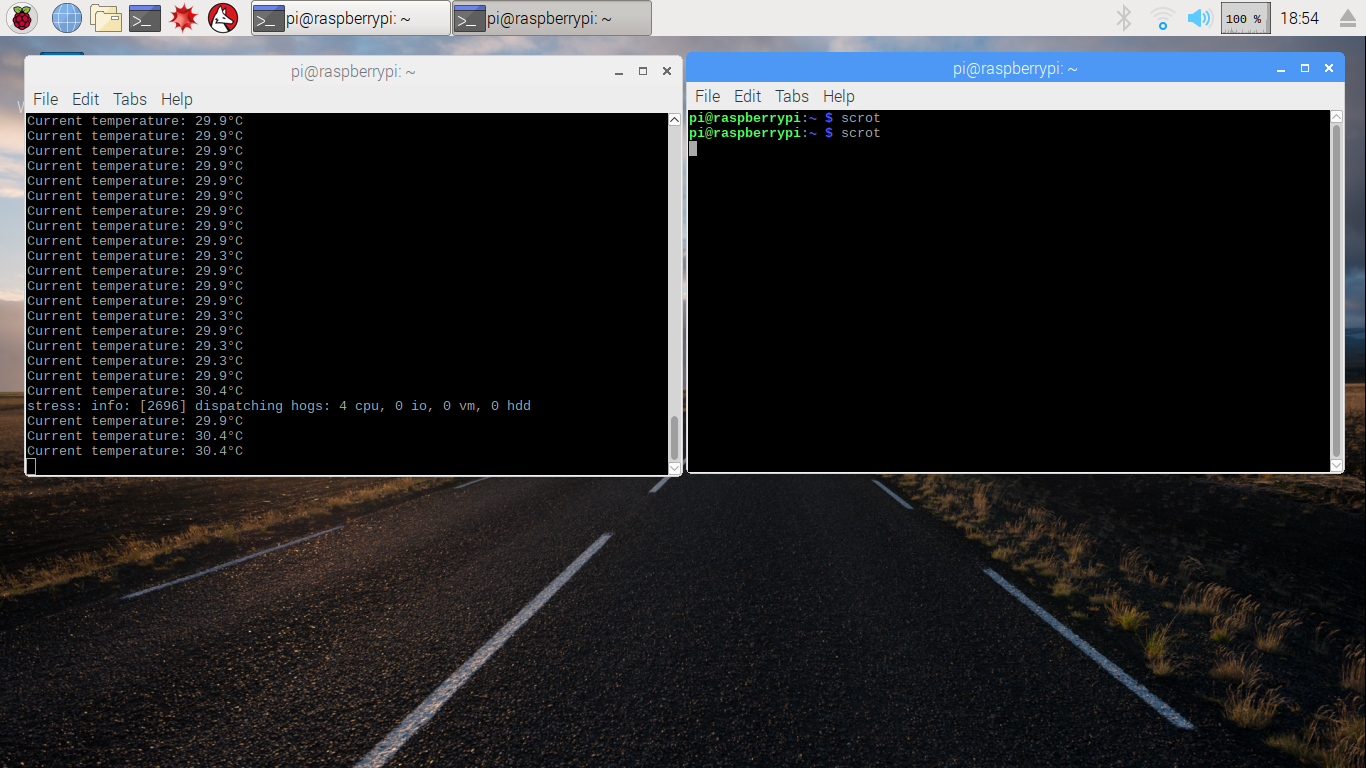This screenshot has height=768, width=1366.
Task: Launch a new terminal from the panel launcher
Action: point(145,17)
